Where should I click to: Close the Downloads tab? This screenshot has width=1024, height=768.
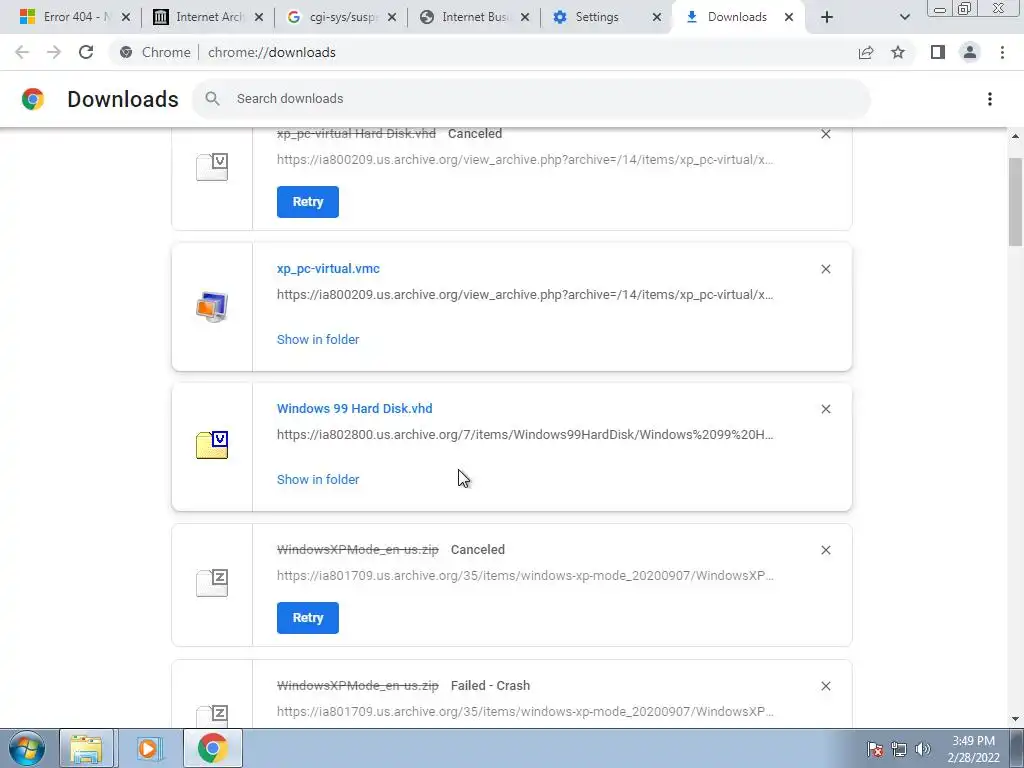click(x=789, y=17)
